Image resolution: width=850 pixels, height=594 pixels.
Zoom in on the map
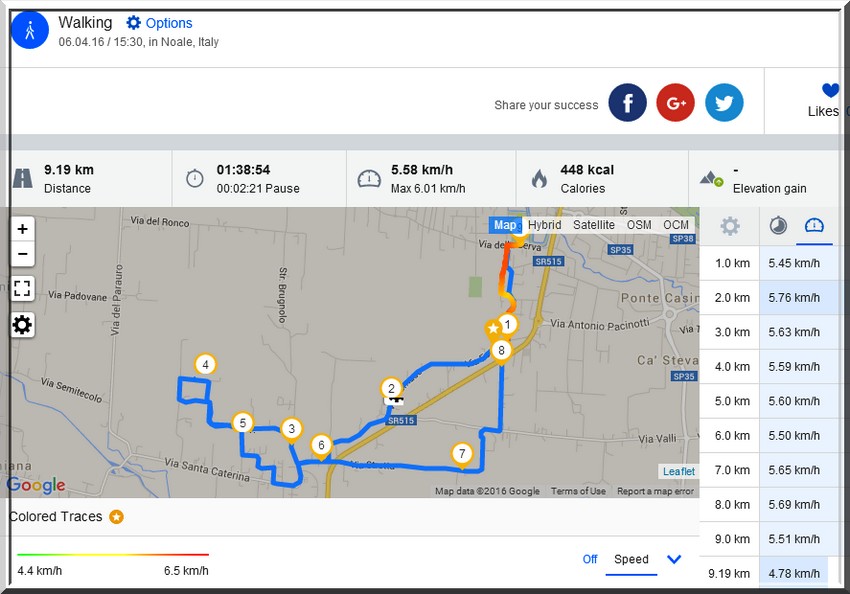click(22, 229)
